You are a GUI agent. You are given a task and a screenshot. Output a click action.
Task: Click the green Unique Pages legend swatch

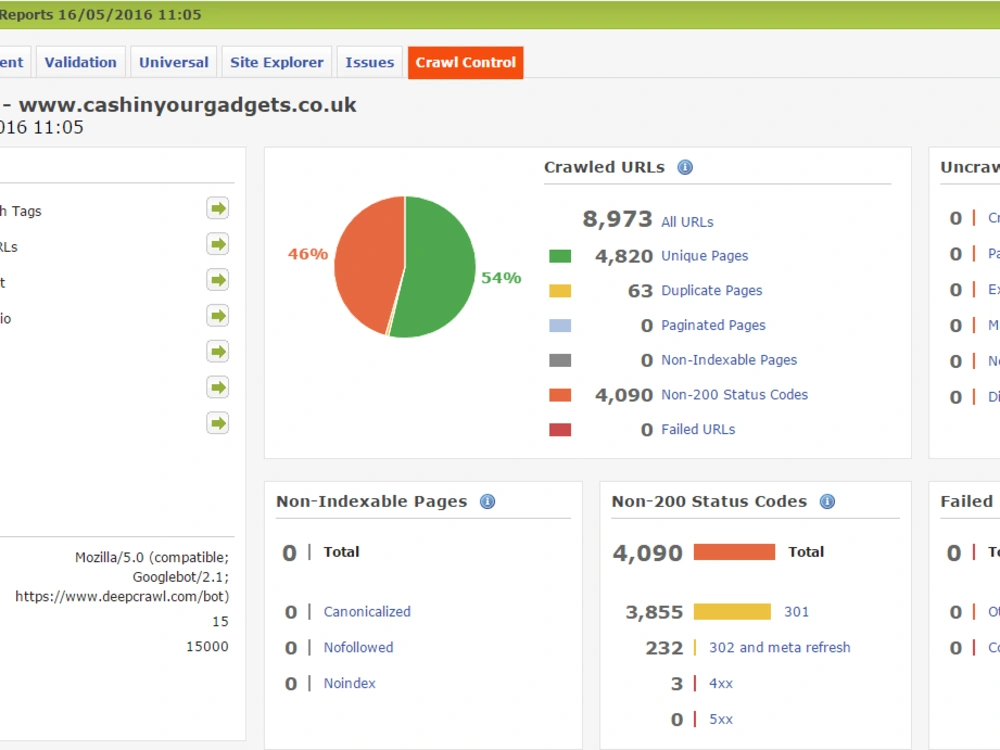click(560, 256)
